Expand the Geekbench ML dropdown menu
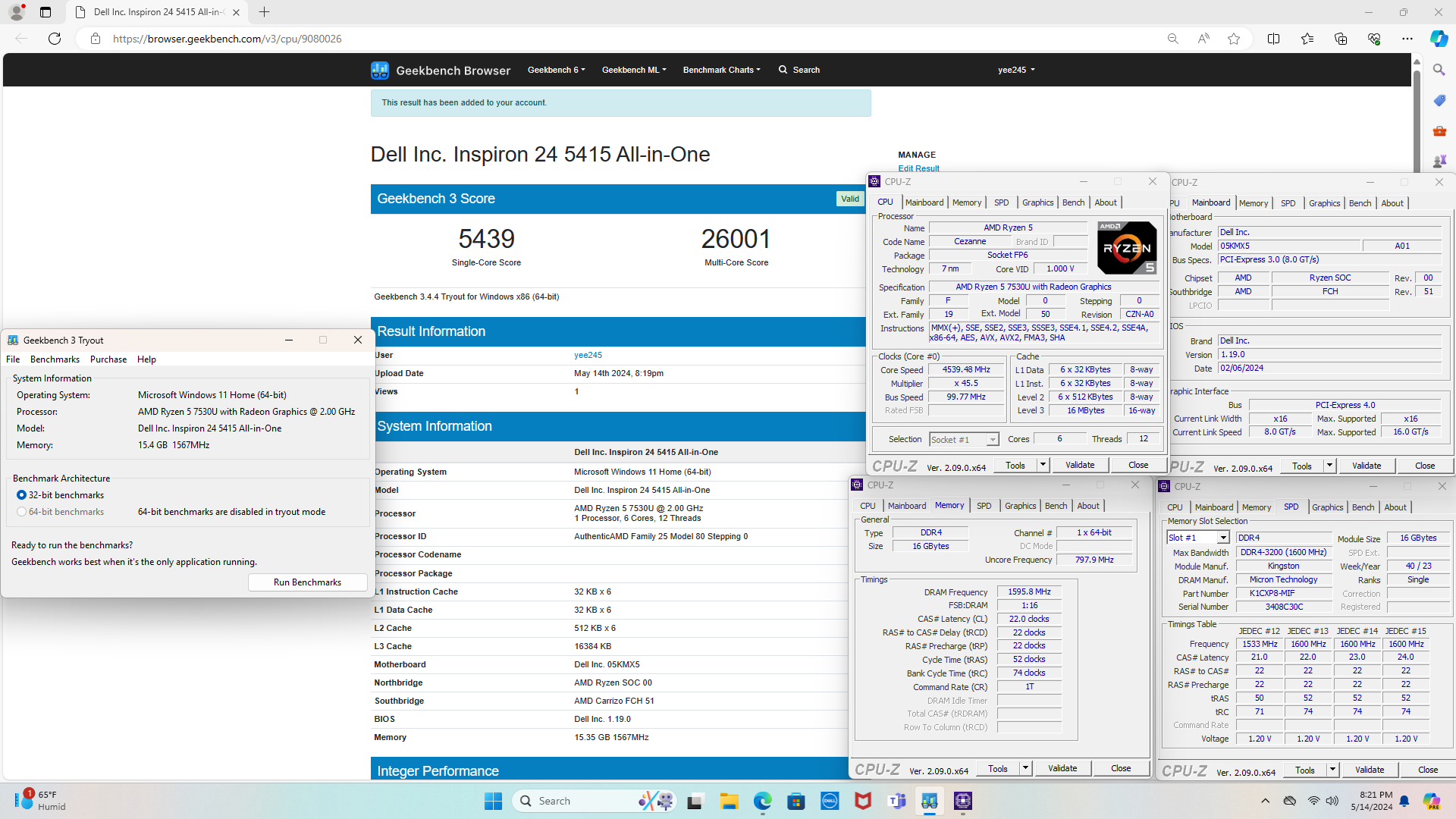This screenshot has height=819, width=1456. pos(634,70)
